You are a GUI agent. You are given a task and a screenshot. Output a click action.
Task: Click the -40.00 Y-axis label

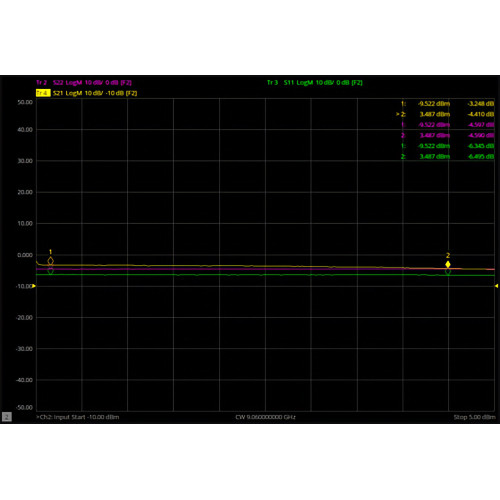coord(24,380)
